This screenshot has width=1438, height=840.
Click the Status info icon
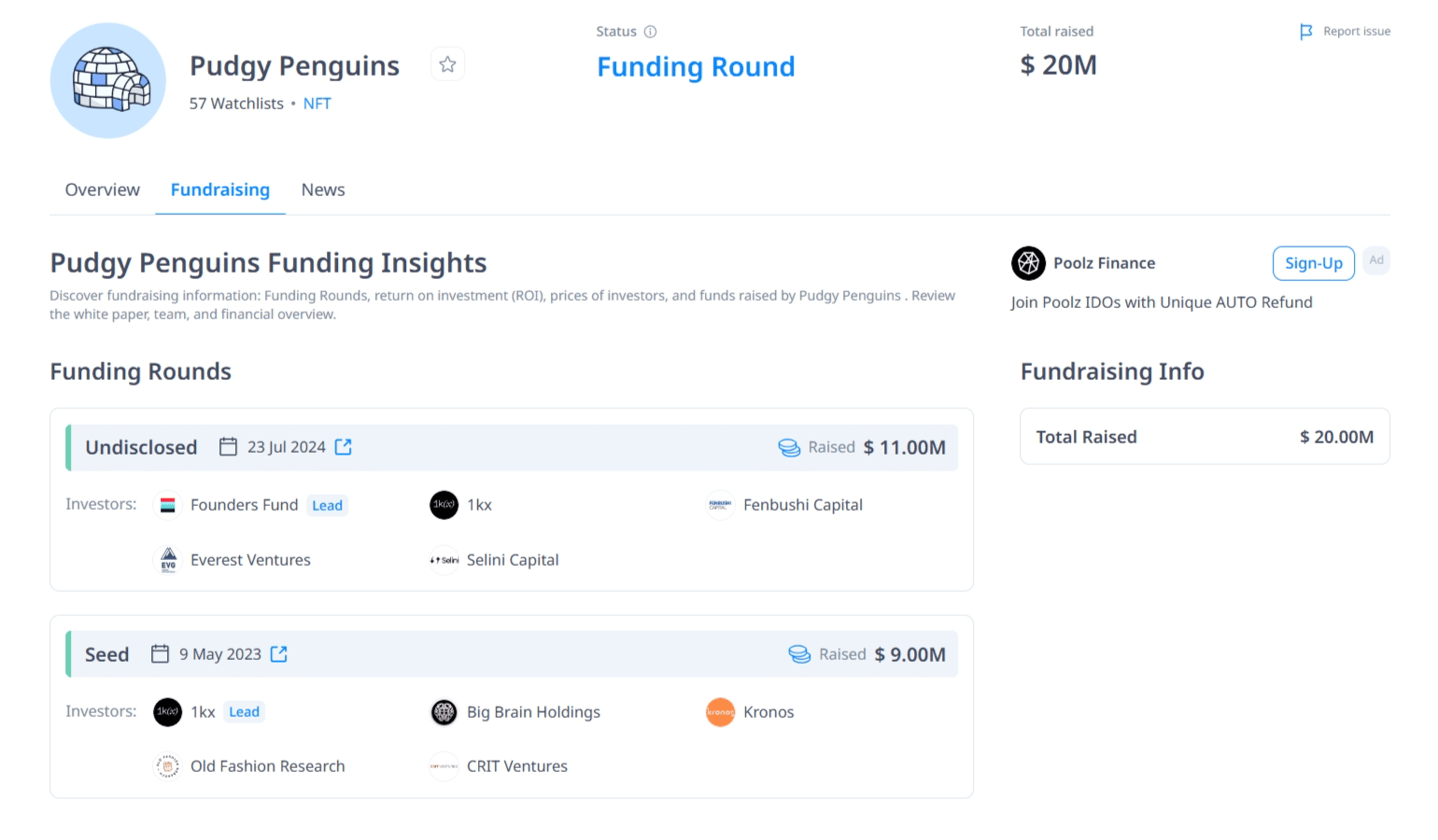pos(651,32)
